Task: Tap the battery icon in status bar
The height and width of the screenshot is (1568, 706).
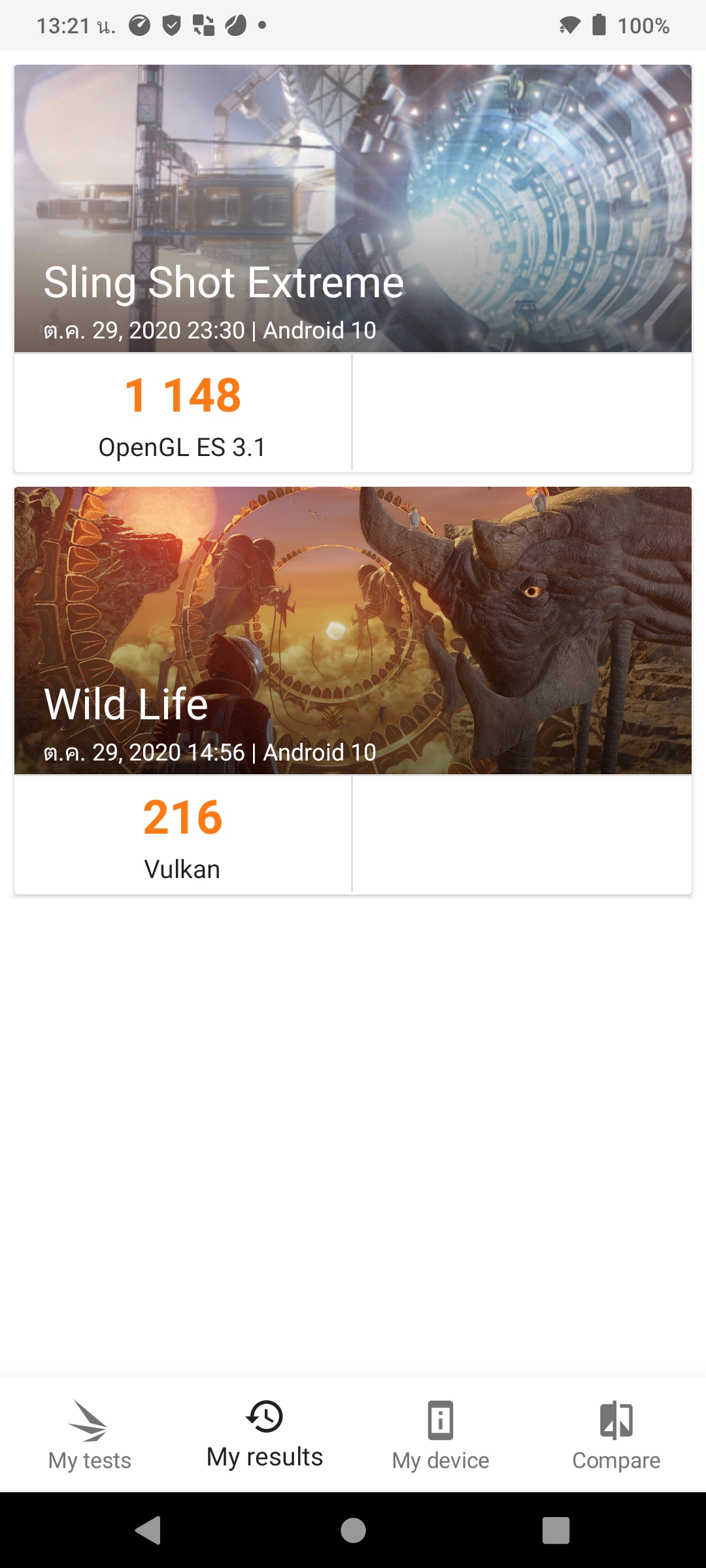Action: coord(599,25)
